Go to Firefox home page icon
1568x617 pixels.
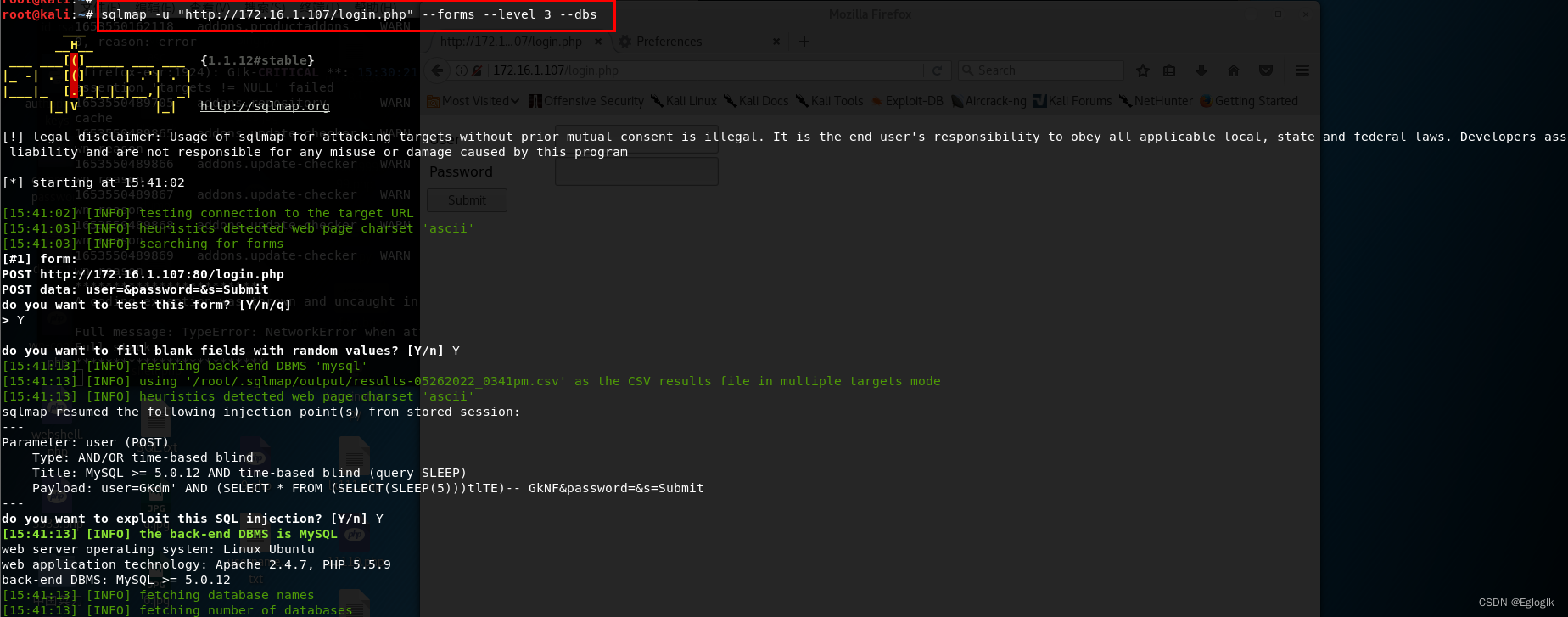tap(1234, 70)
